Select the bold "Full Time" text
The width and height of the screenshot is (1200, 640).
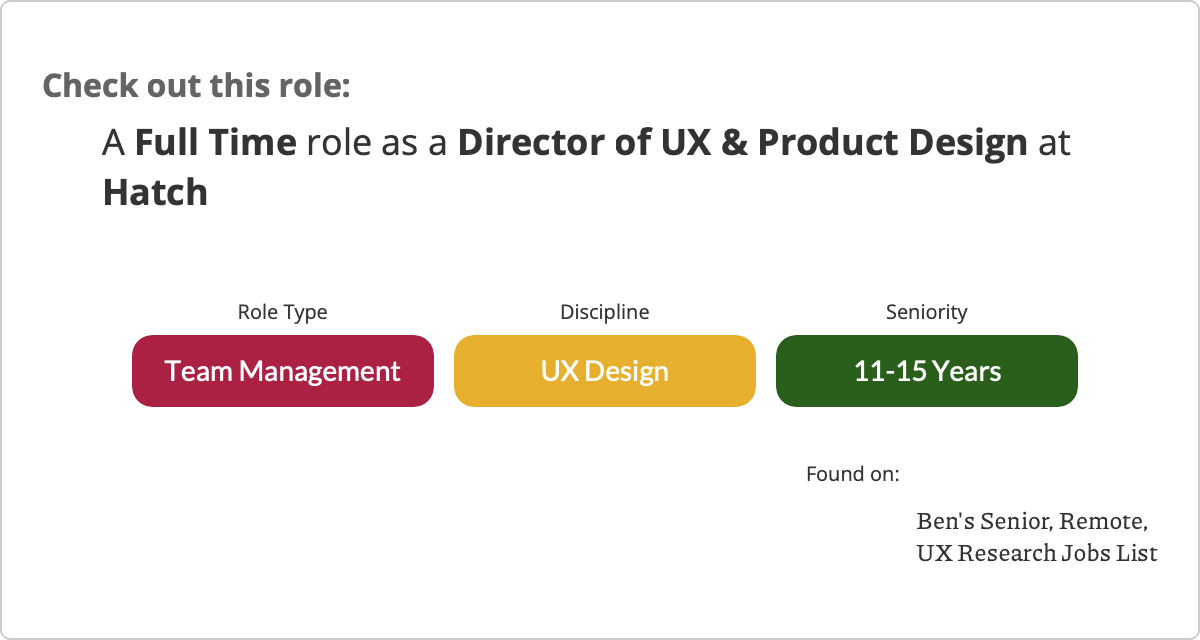[x=215, y=143]
